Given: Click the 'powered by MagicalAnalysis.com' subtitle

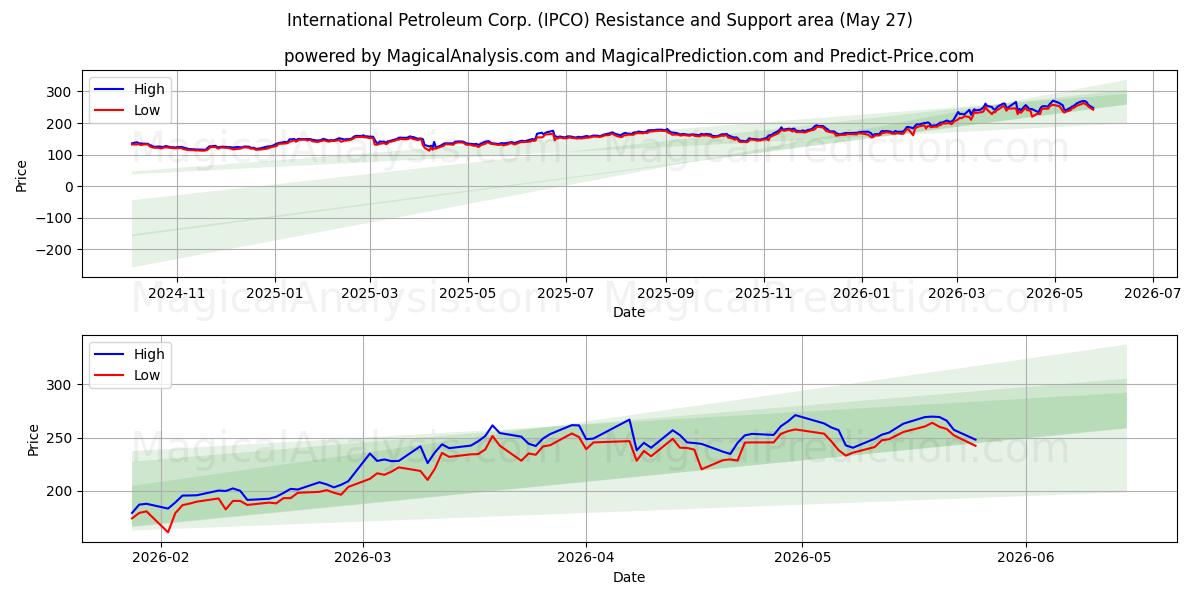Looking at the screenshot, I should 629,56.
